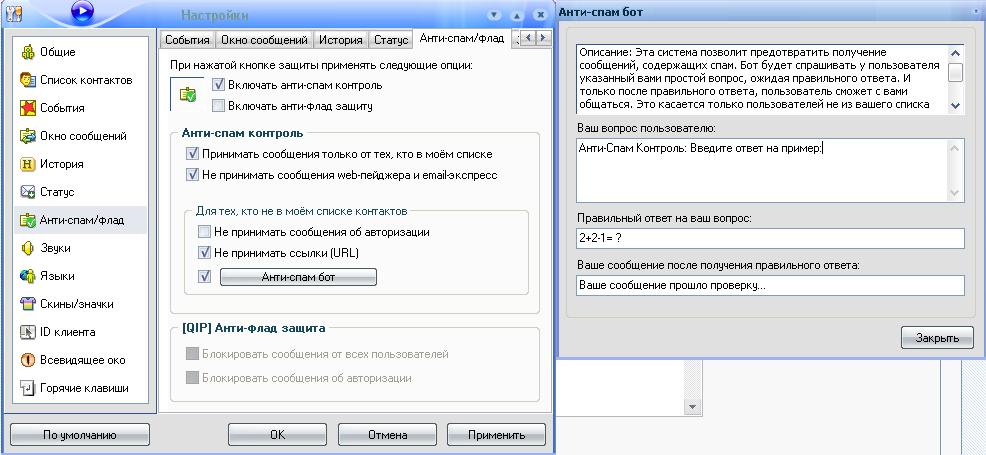Click the Скины/значки icon
Viewport: 986px width, 455px height.
tap(28, 304)
